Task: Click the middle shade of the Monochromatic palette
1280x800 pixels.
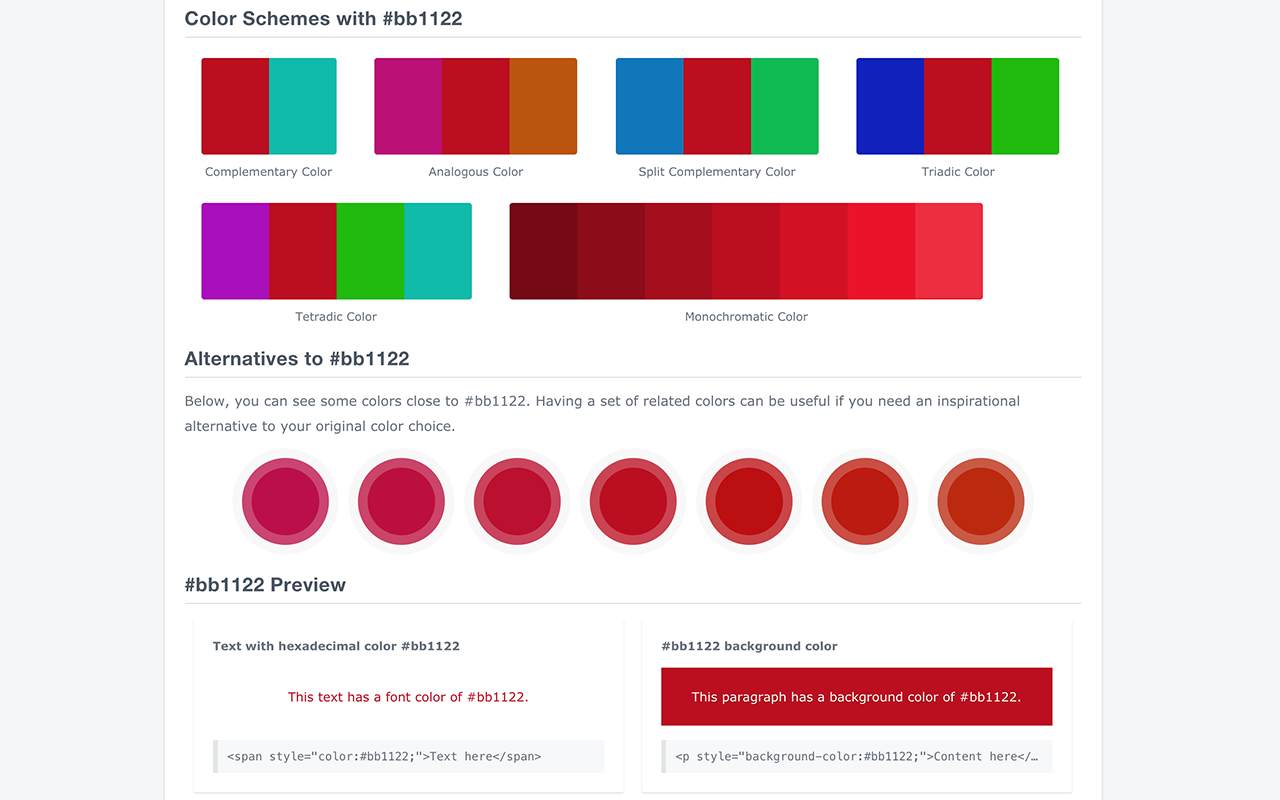Action: pos(746,250)
